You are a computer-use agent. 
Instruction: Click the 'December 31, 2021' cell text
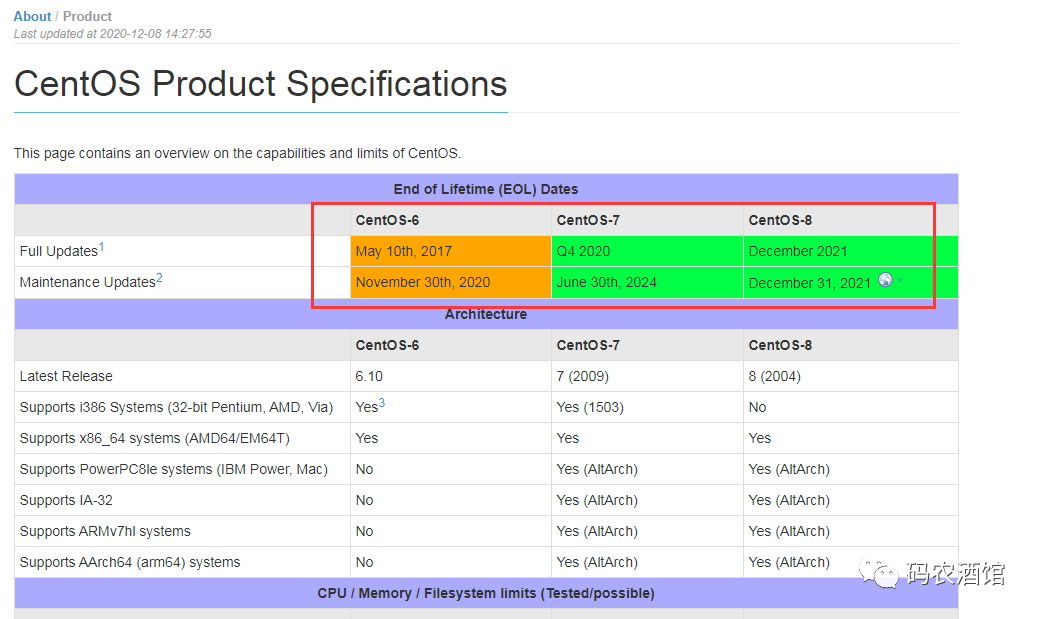pyautogui.click(x=809, y=283)
